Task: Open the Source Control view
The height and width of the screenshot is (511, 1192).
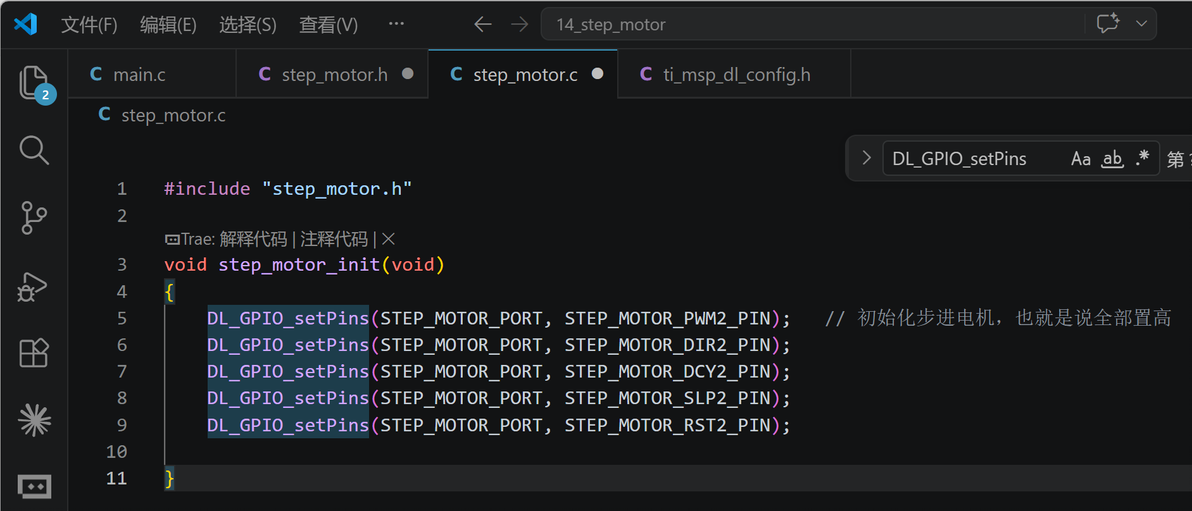Action: click(x=33, y=217)
